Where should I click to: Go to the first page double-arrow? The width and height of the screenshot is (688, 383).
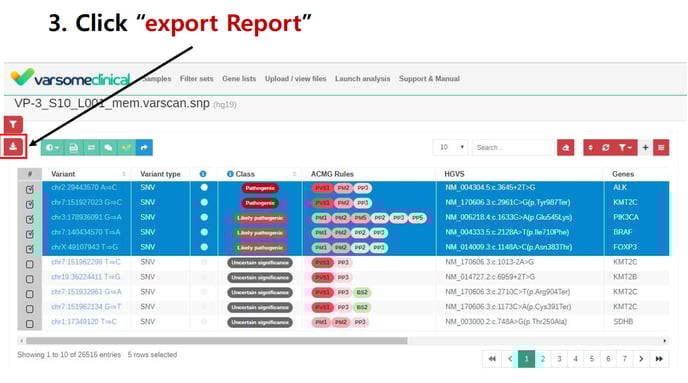coord(492,359)
